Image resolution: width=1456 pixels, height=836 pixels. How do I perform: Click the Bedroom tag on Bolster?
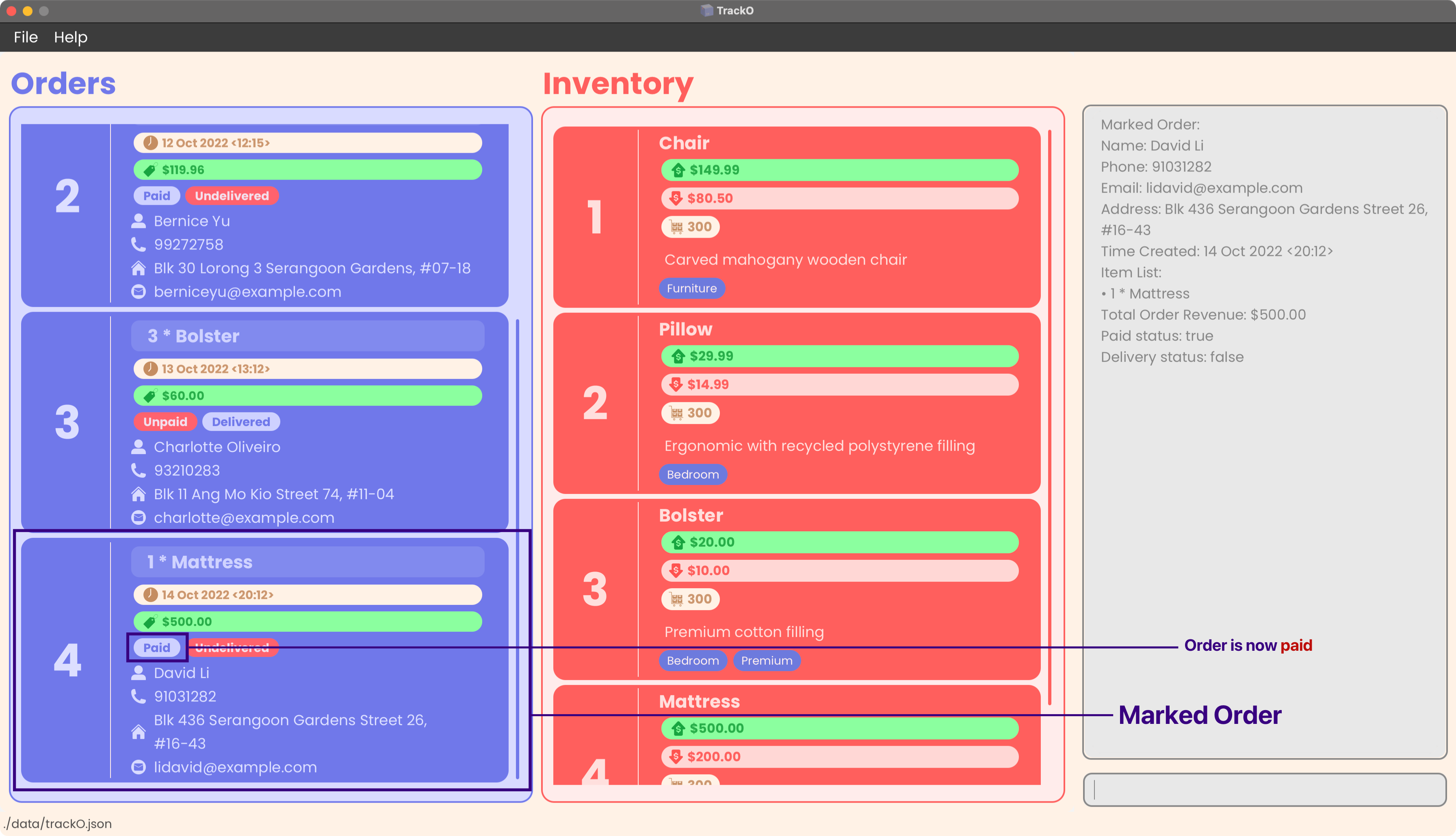[693, 660]
